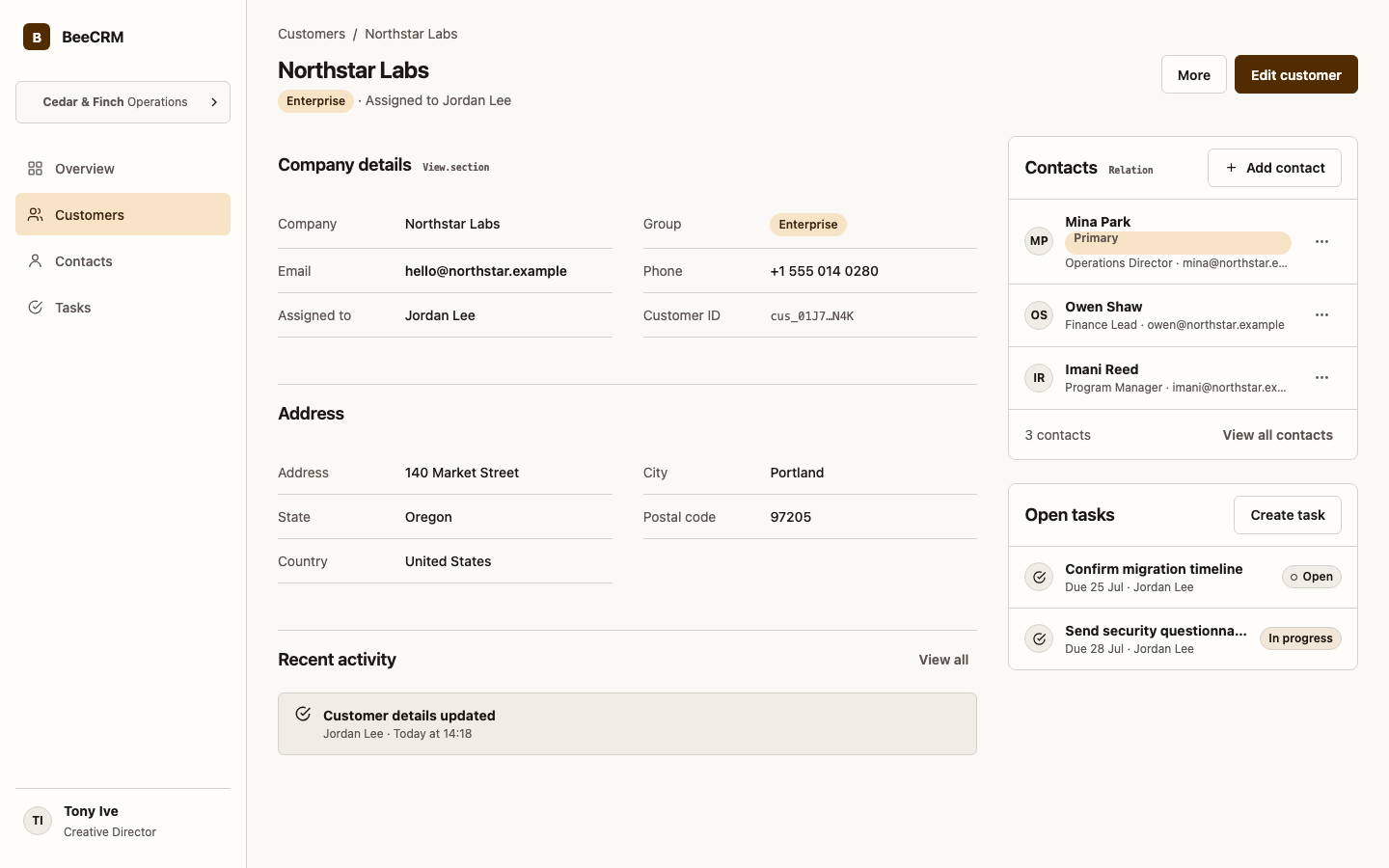Click View all contacts link
This screenshot has width=1389, height=868.
point(1277,435)
